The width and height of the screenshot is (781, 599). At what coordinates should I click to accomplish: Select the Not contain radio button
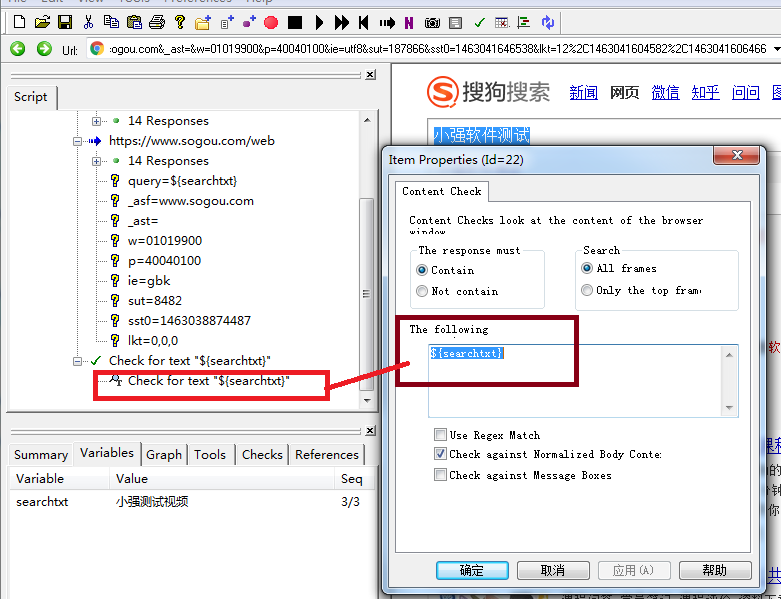pyautogui.click(x=422, y=291)
